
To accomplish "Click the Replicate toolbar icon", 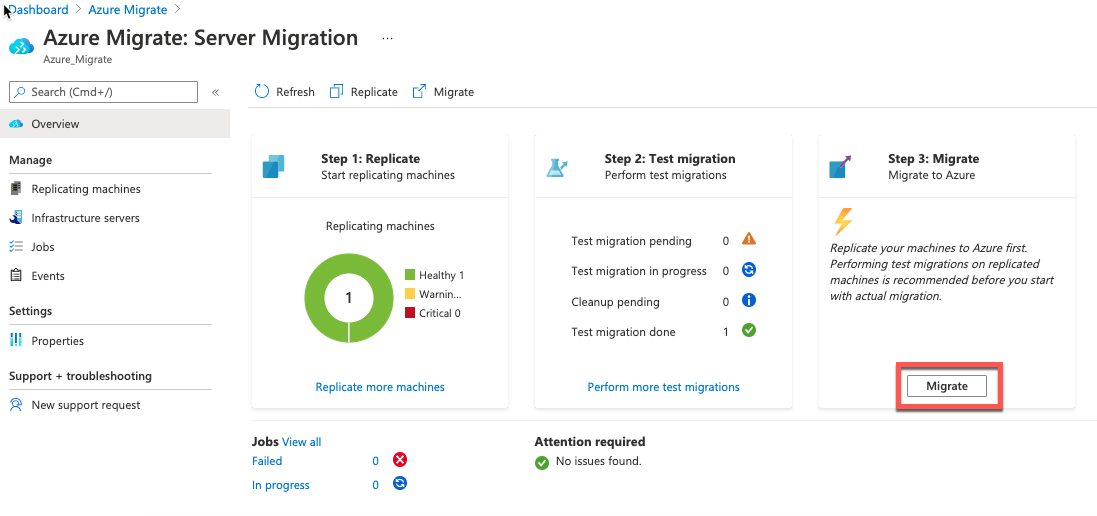I will pos(337,92).
